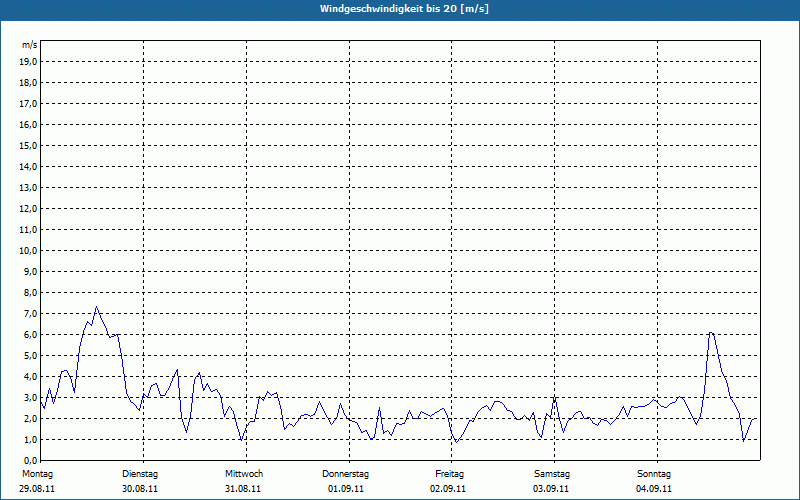Select the 16,0 y-axis label
Viewport: 800px width, 500px height.
[x=28, y=124]
